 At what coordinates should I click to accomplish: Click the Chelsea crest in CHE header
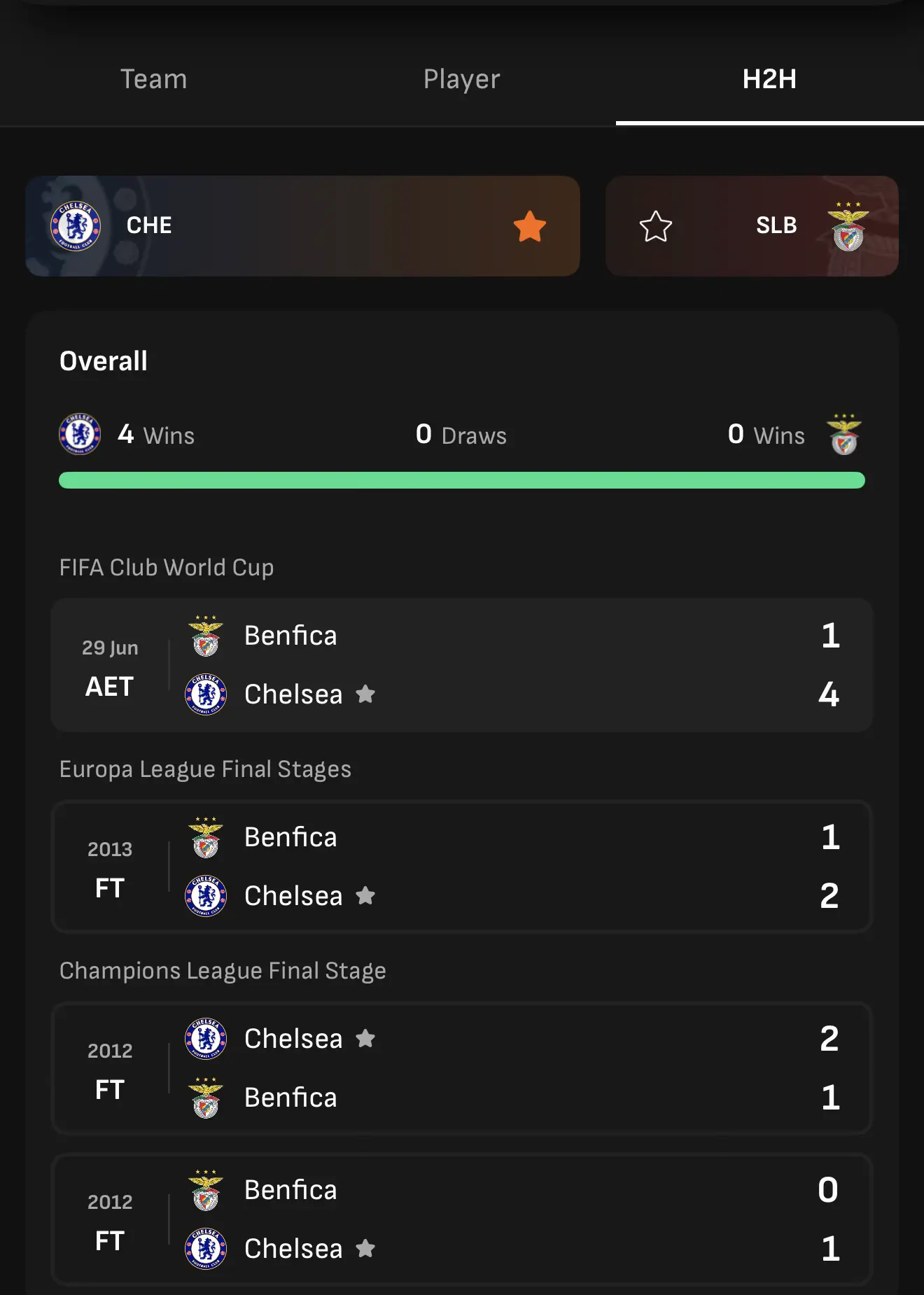[x=76, y=226]
